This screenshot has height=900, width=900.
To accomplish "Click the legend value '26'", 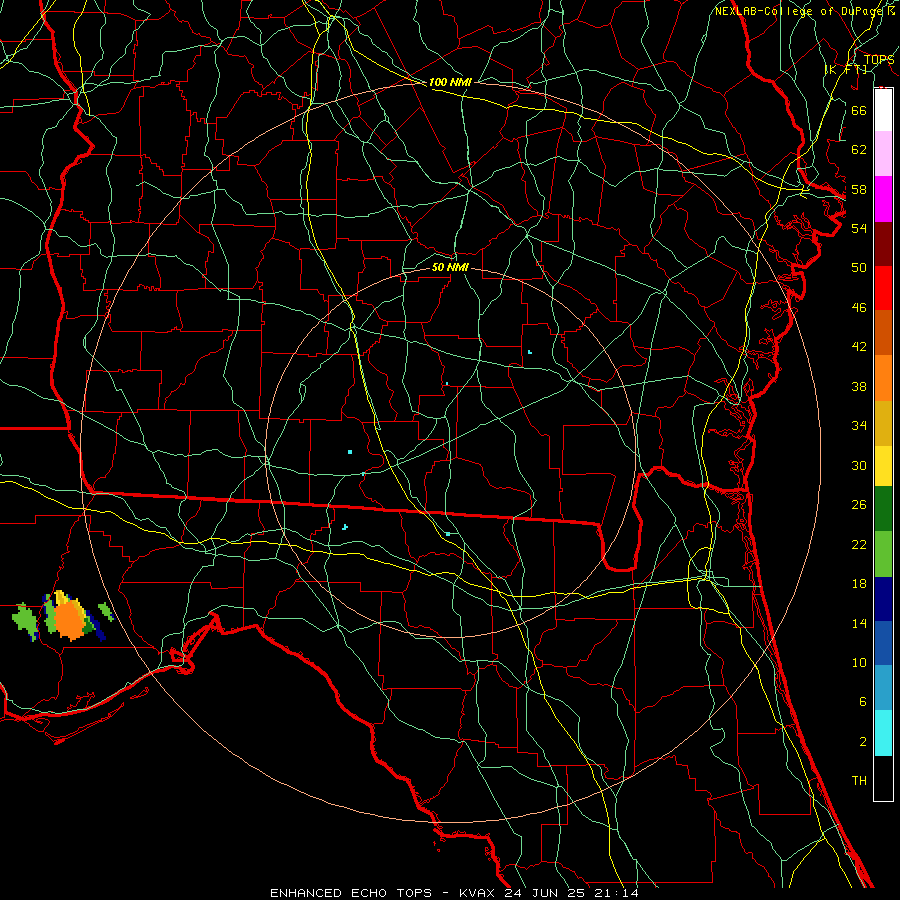I will pos(859,505).
